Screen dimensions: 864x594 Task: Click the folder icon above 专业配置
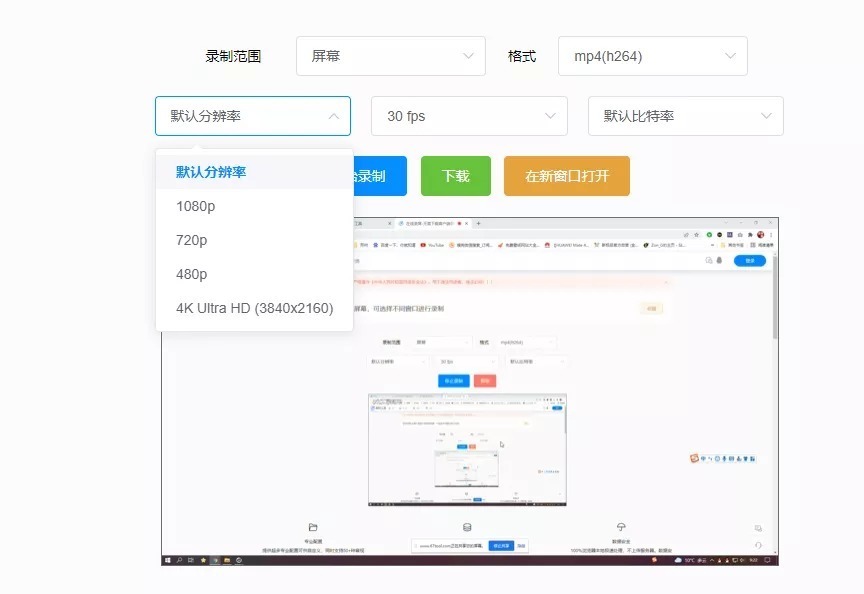pyautogui.click(x=313, y=527)
